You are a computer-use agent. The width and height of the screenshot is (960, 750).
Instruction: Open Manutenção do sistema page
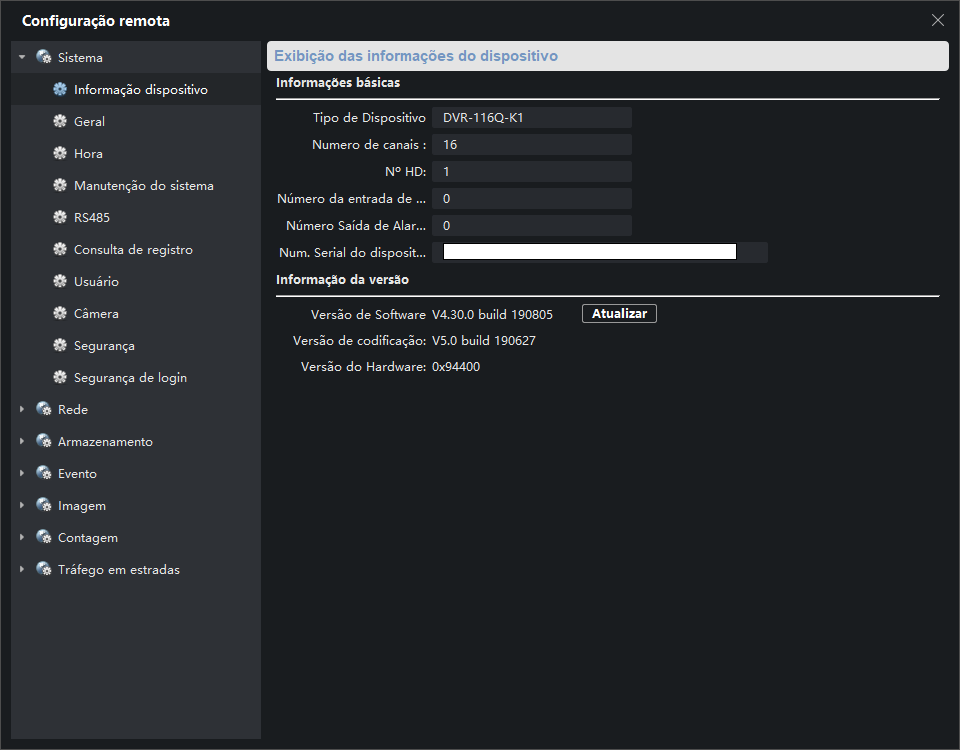click(143, 186)
